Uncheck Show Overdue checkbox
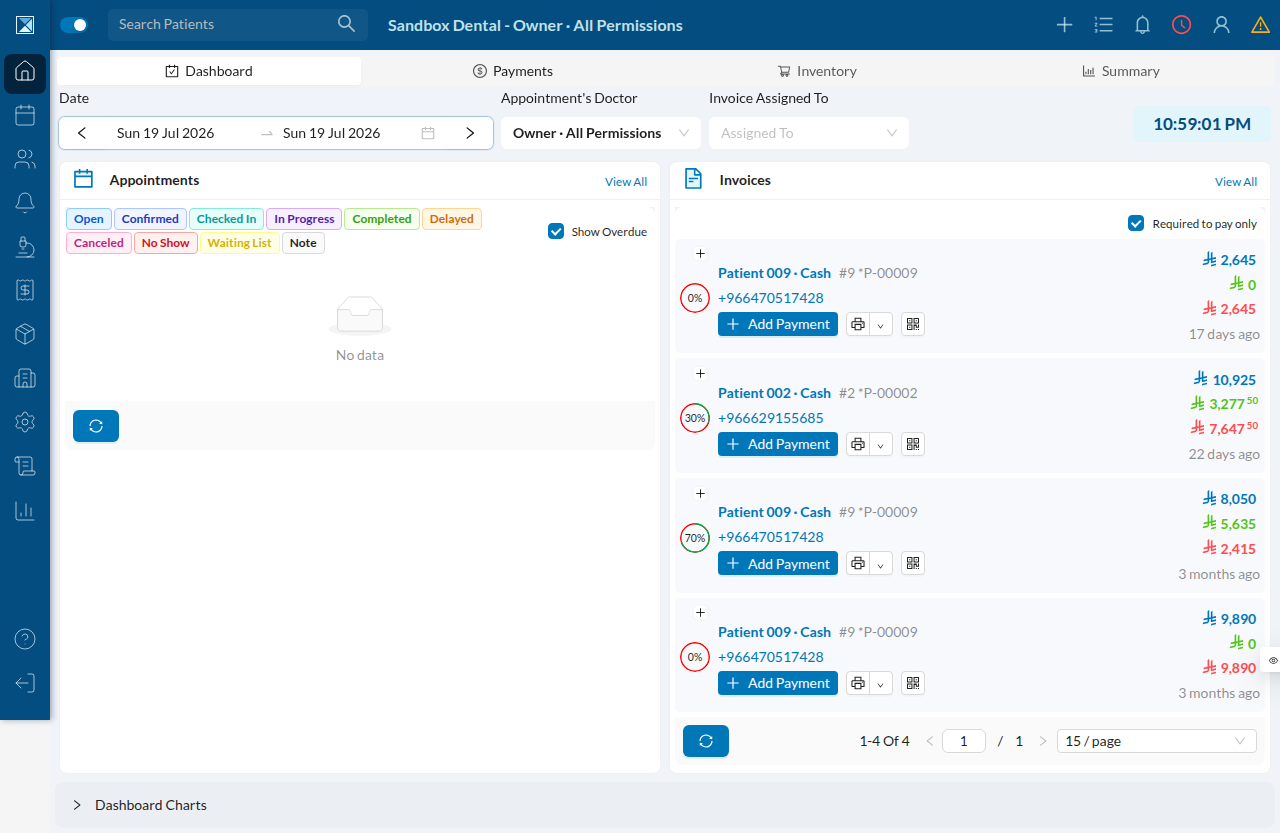Screen dimensions: 1280x833 pos(556,231)
